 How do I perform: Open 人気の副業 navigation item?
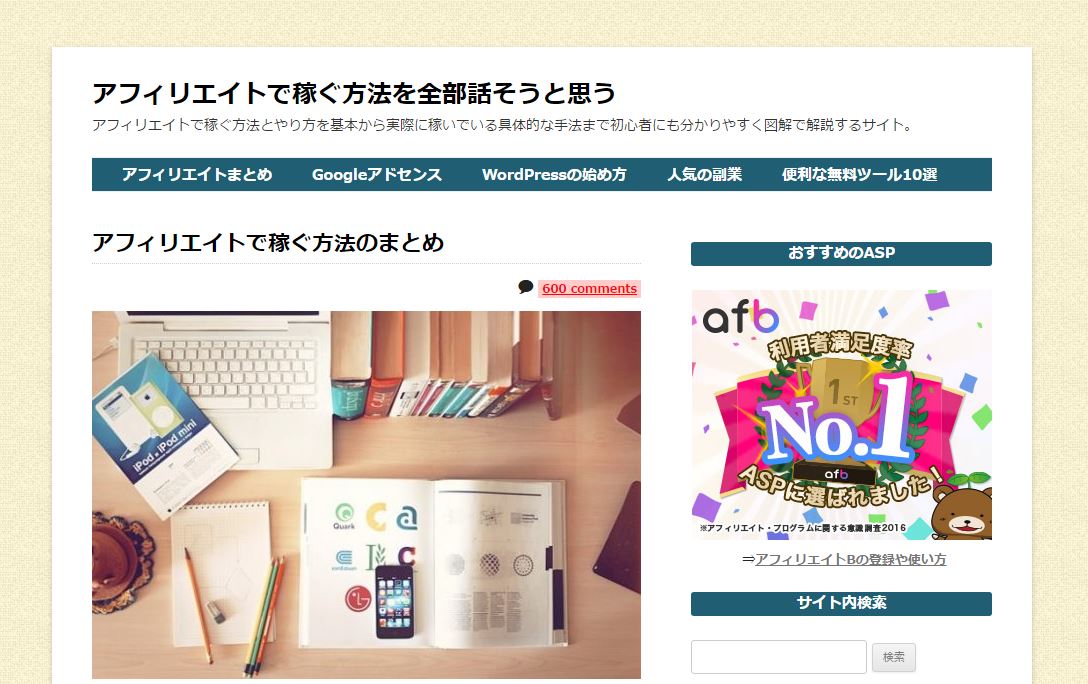705,175
